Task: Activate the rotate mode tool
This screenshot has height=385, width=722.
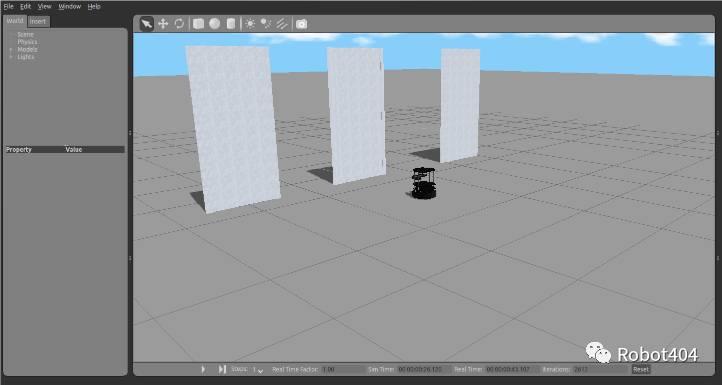Action: point(179,24)
